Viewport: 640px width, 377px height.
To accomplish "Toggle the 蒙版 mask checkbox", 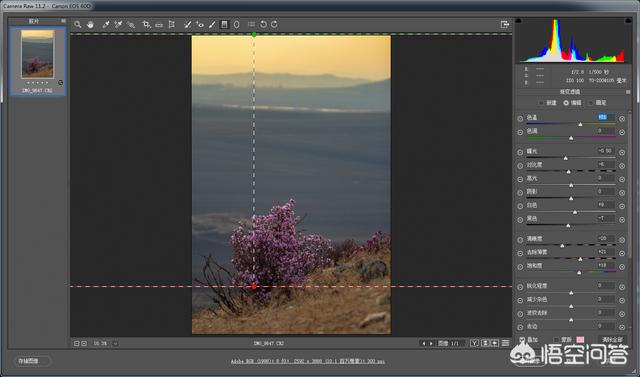I will click(556, 339).
